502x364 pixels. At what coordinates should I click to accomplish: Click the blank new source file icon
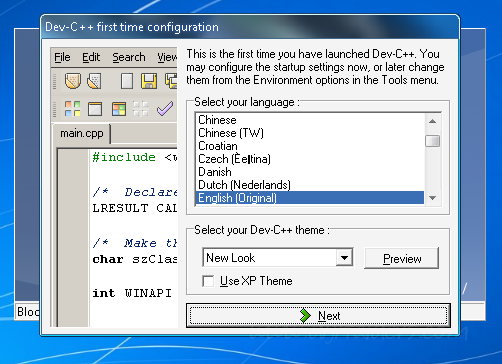(x=127, y=81)
